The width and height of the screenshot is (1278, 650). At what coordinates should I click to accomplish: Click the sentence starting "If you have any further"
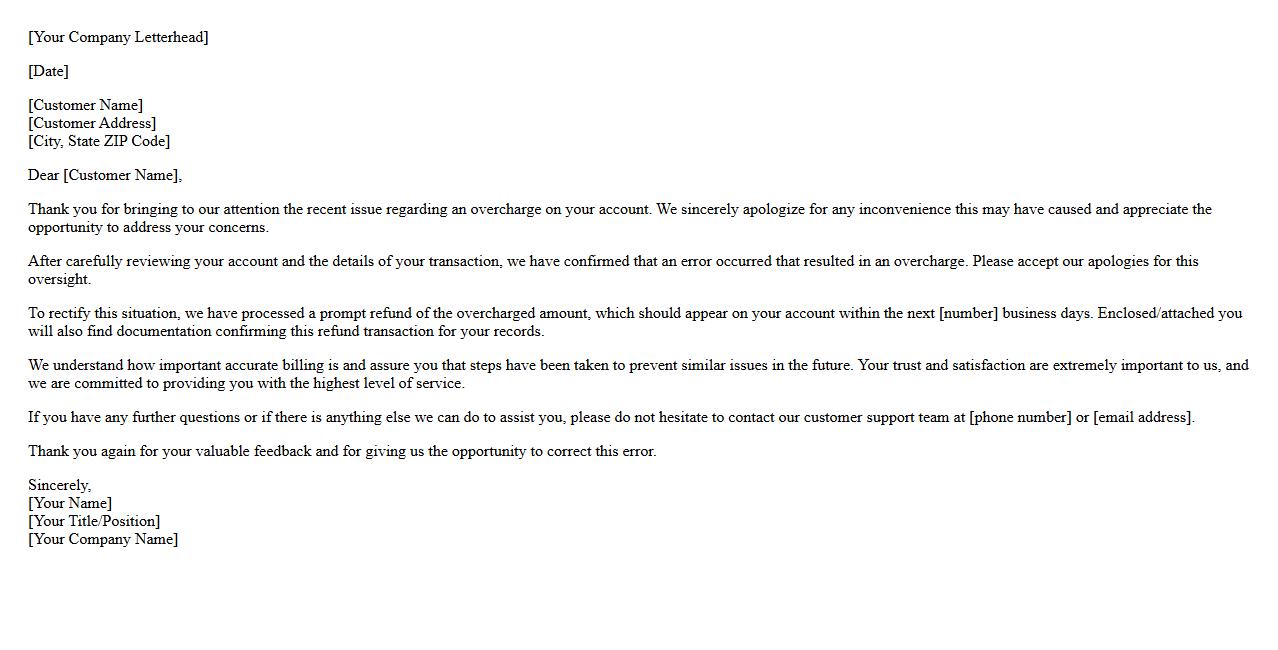(400, 417)
